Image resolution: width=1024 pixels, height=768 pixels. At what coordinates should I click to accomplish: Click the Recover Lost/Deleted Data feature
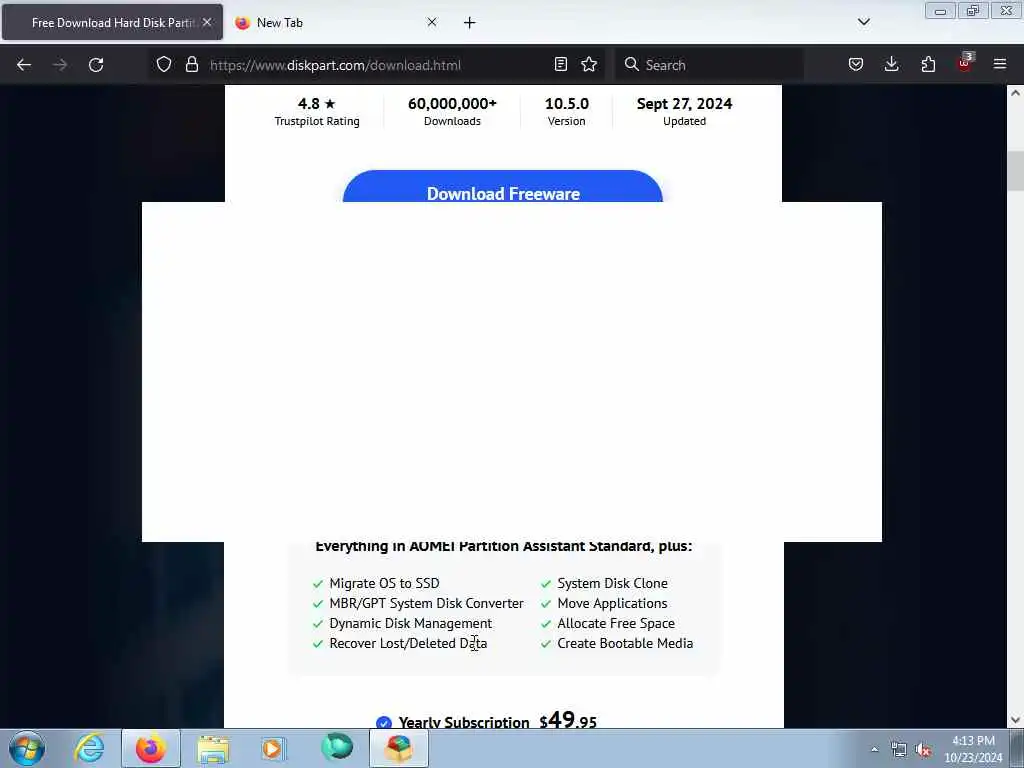[408, 643]
